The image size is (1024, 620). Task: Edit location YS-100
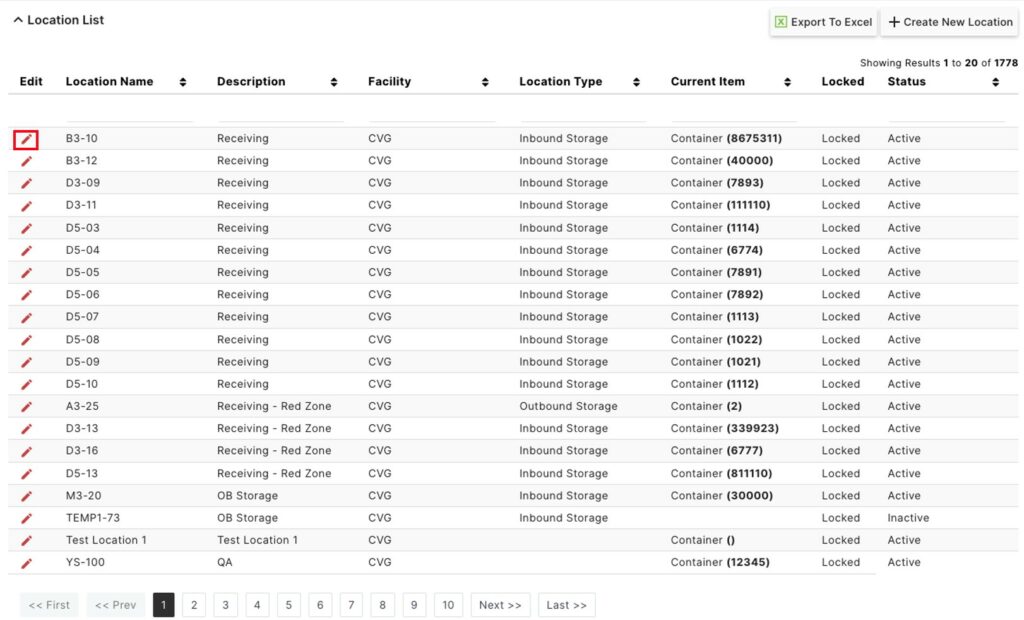pos(26,563)
